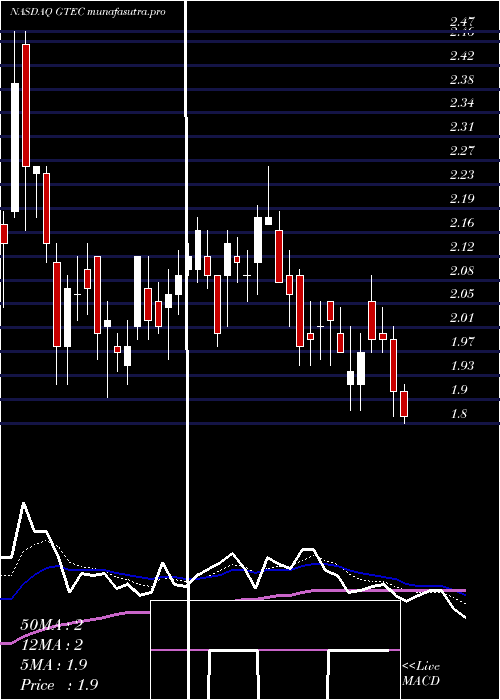500x700 pixels.
Task: Select the last red candlestick near 1.9
Action: tap(404, 404)
